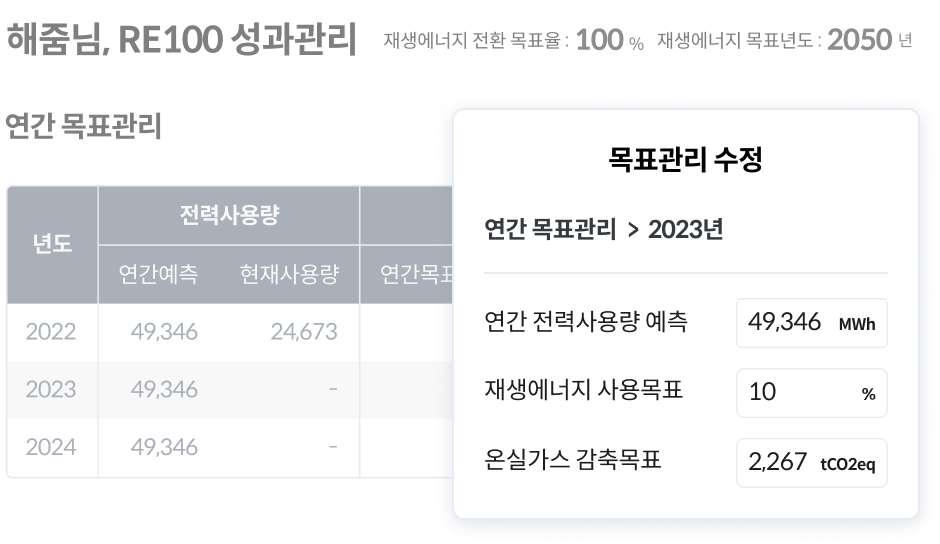Click the 2050 재생에너지 목표년도 value
The image size is (940, 544).
tap(859, 40)
